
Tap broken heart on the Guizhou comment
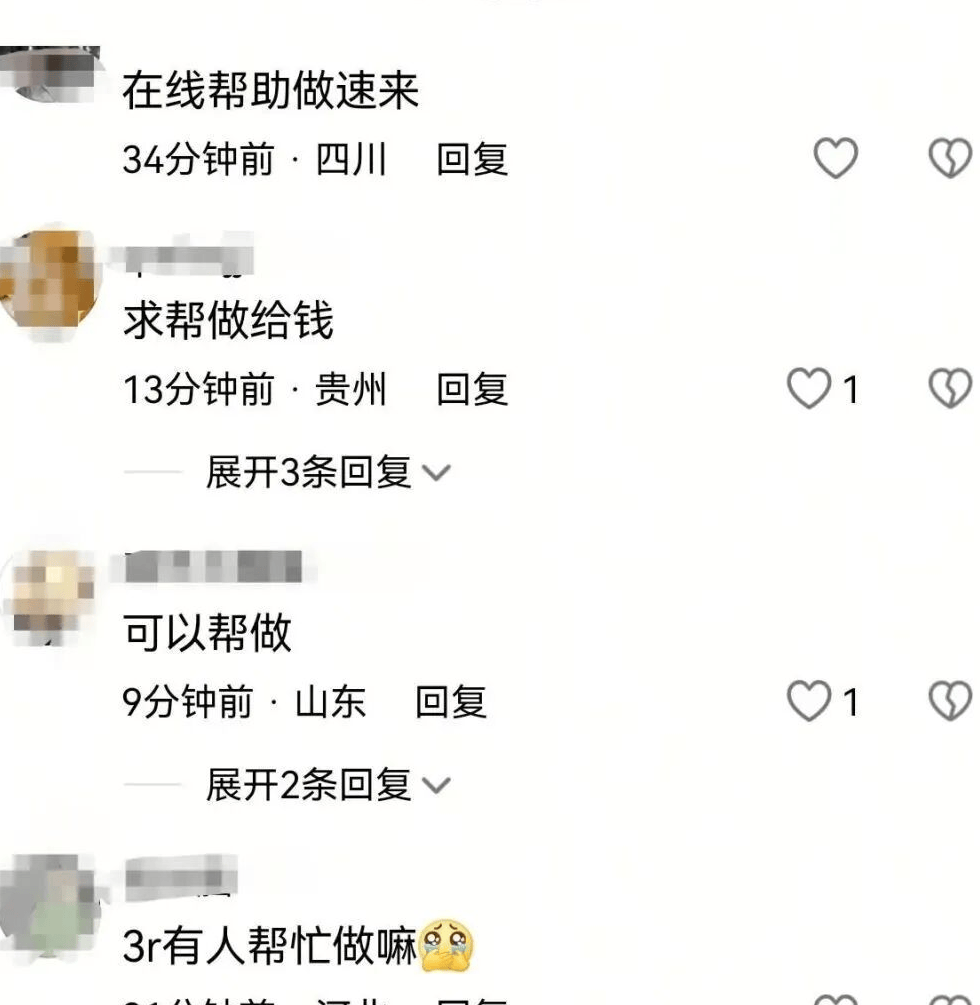click(950, 388)
